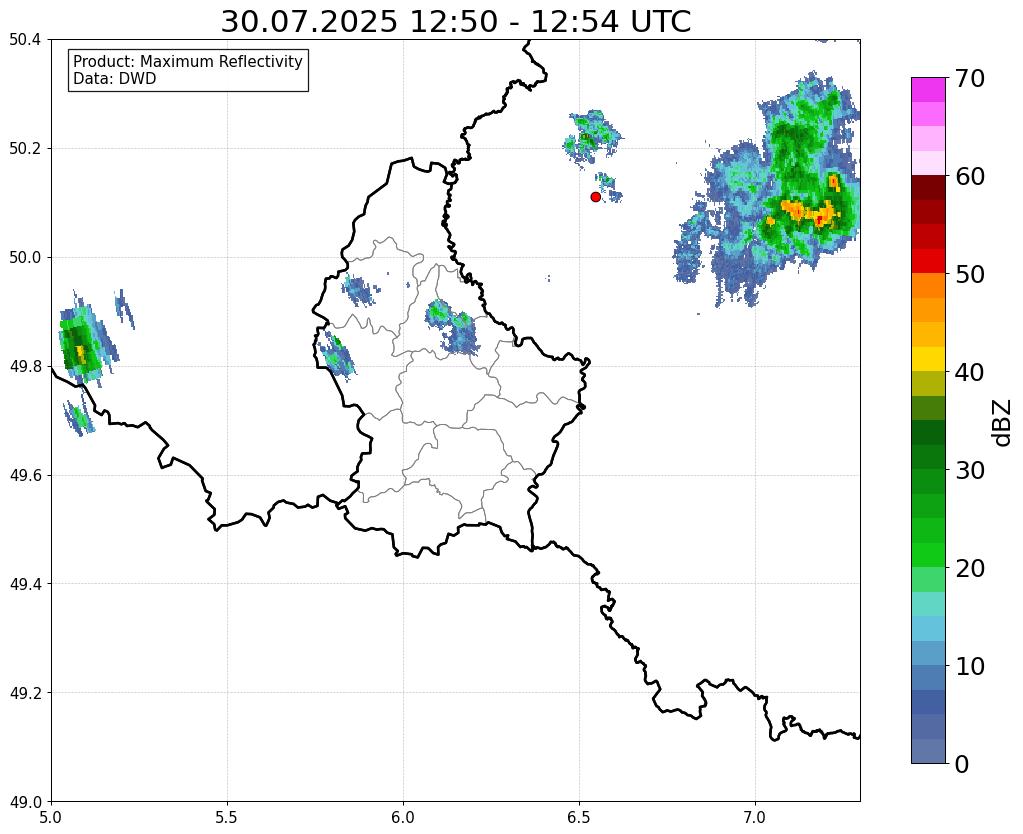
Task: Click the latitude label 50.2
Action: pyautogui.click(x=25, y=149)
